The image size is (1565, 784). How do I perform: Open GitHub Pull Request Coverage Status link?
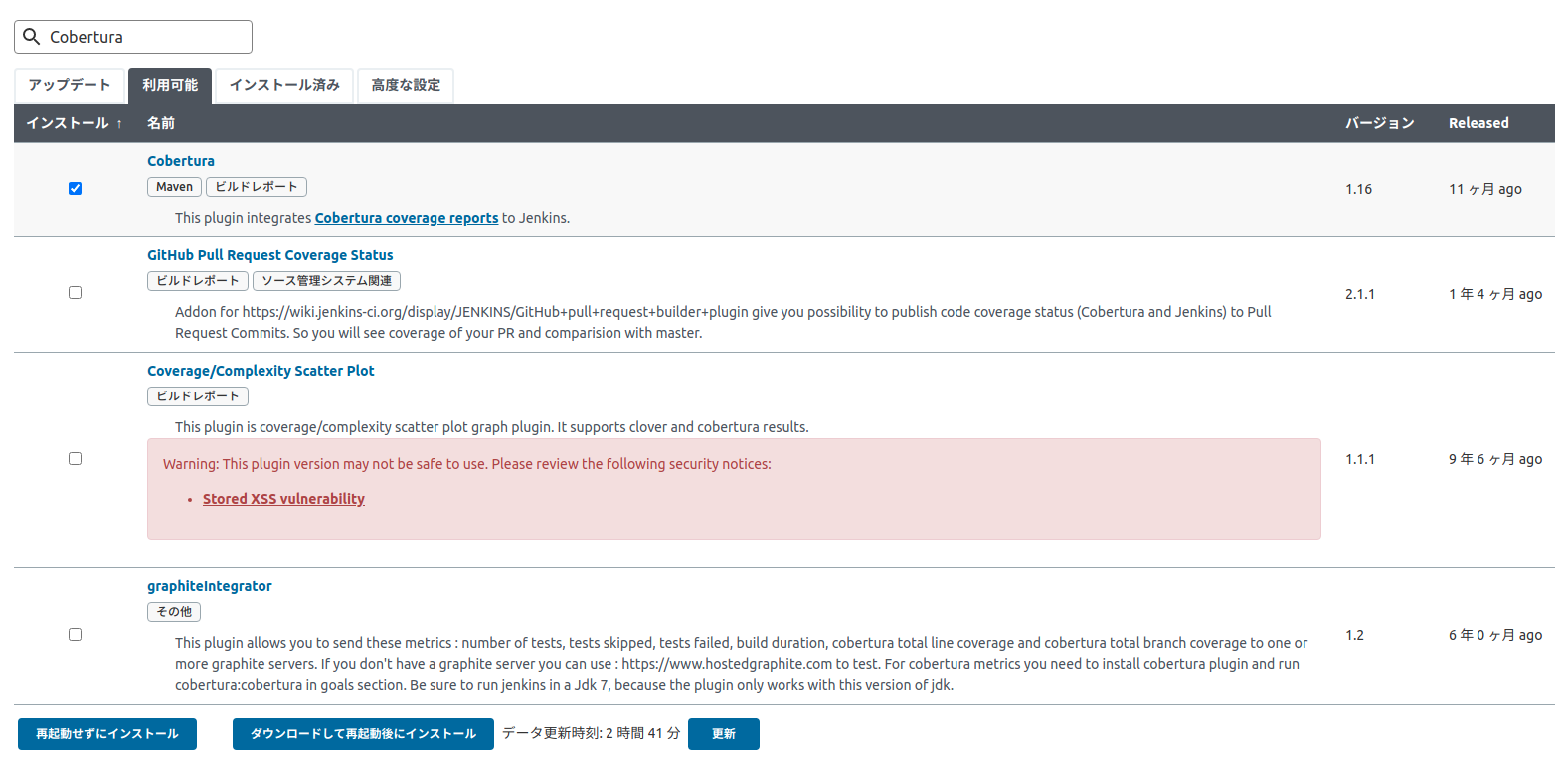pyautogui.click(x=270, y=255)
